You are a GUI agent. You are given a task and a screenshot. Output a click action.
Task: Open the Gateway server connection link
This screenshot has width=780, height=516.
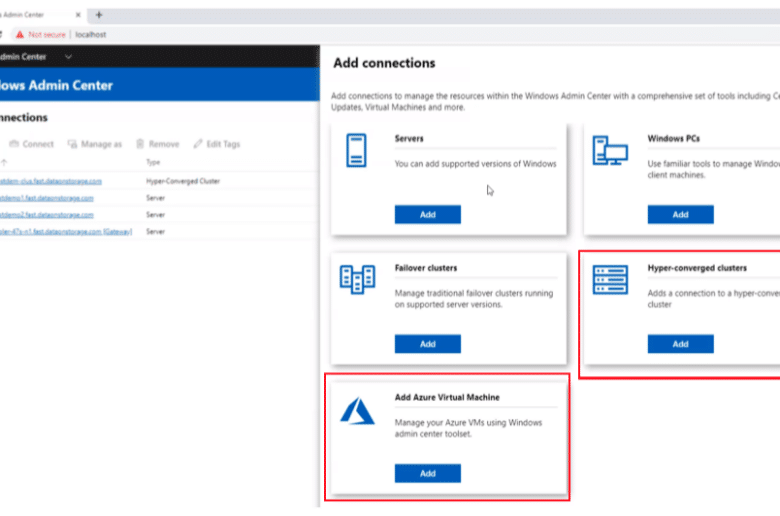click(x=66, y=232)
